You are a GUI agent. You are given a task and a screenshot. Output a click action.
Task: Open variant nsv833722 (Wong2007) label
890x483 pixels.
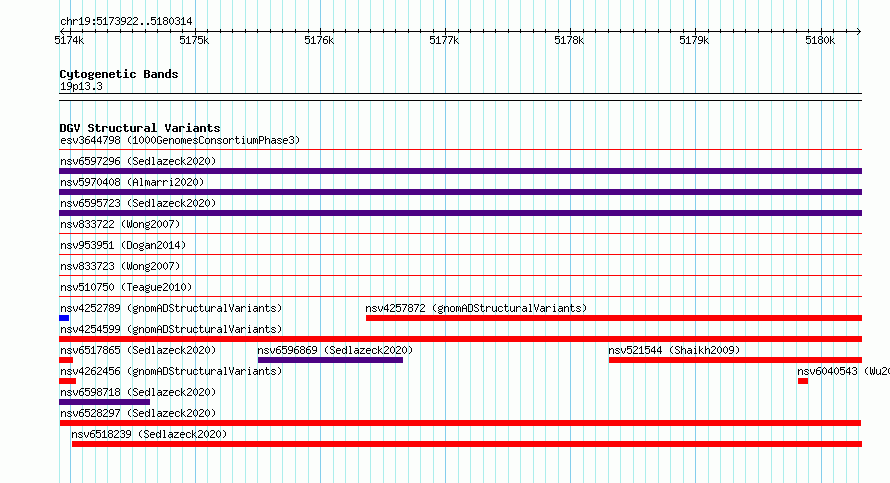click(x=120, y=224)
